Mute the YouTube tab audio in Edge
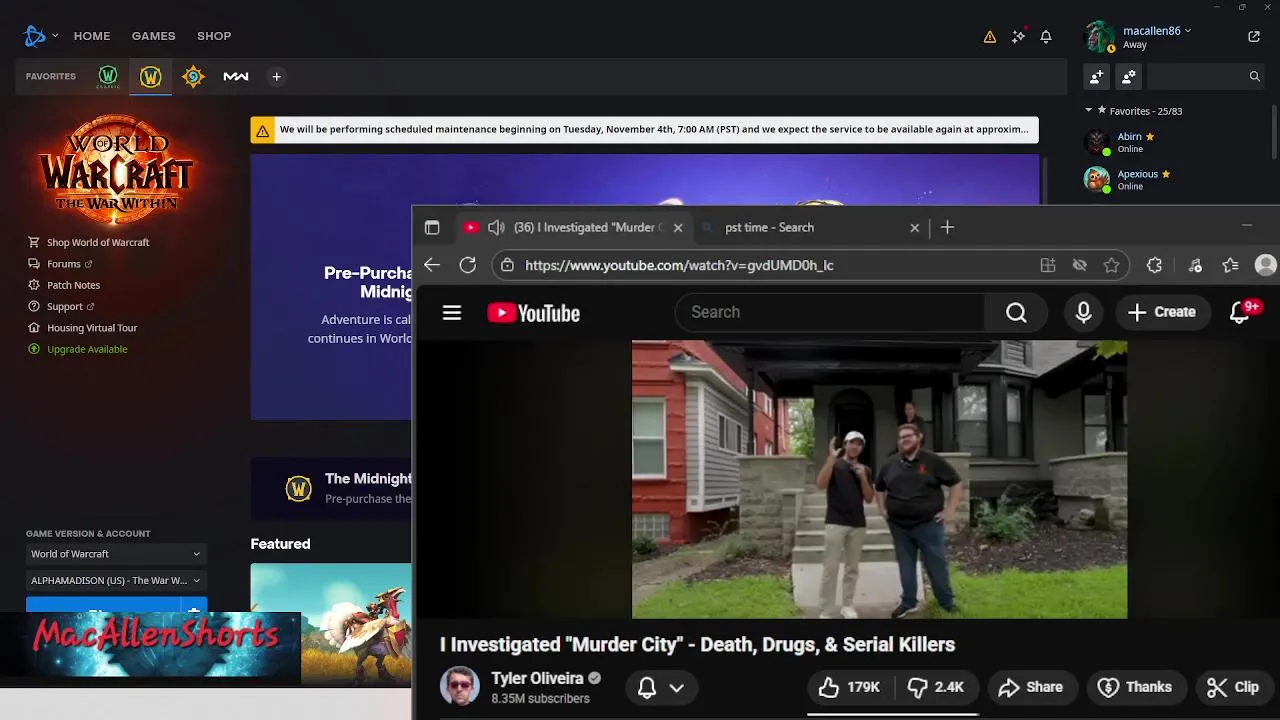 point(496,228)
